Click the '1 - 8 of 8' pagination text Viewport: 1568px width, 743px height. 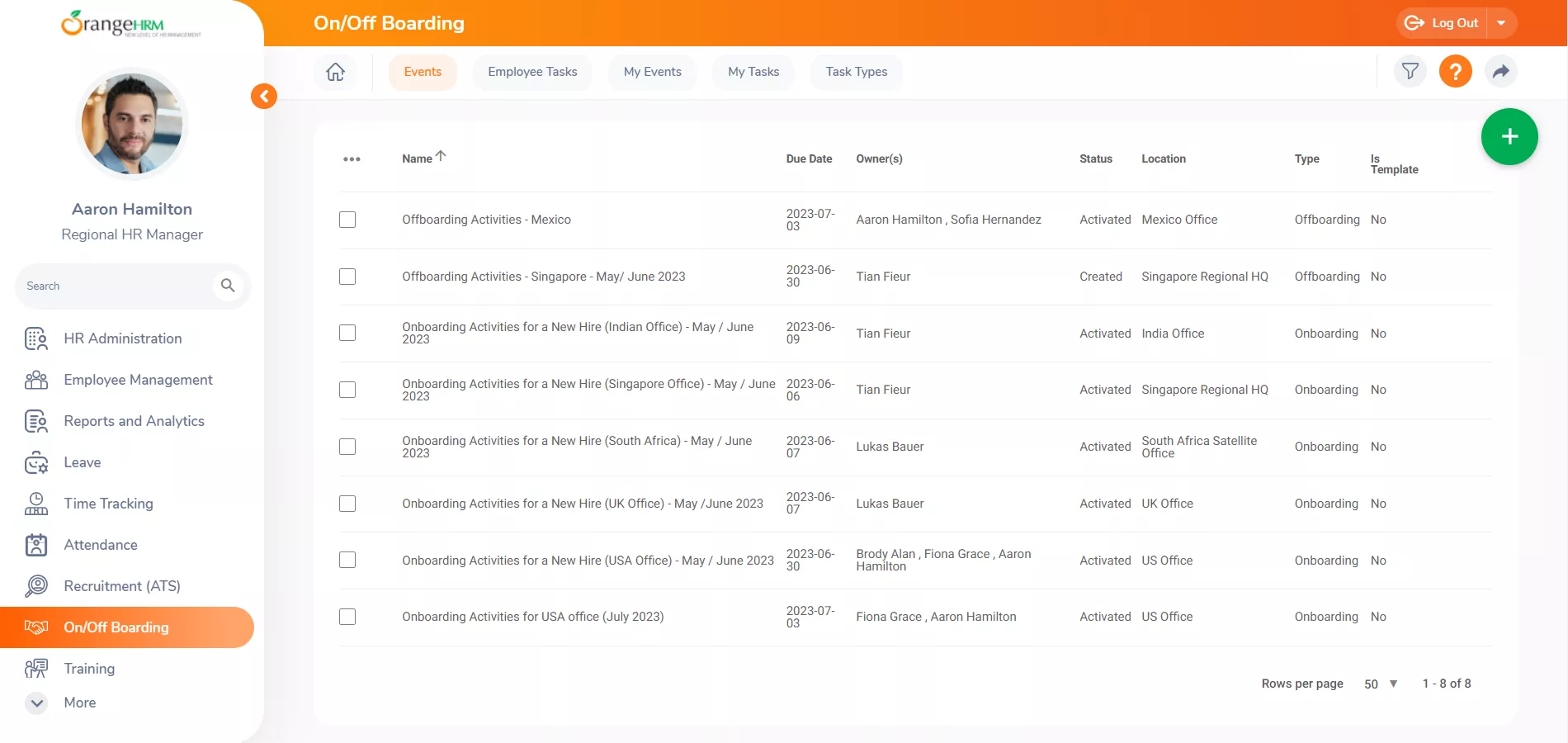[1447, 684]
